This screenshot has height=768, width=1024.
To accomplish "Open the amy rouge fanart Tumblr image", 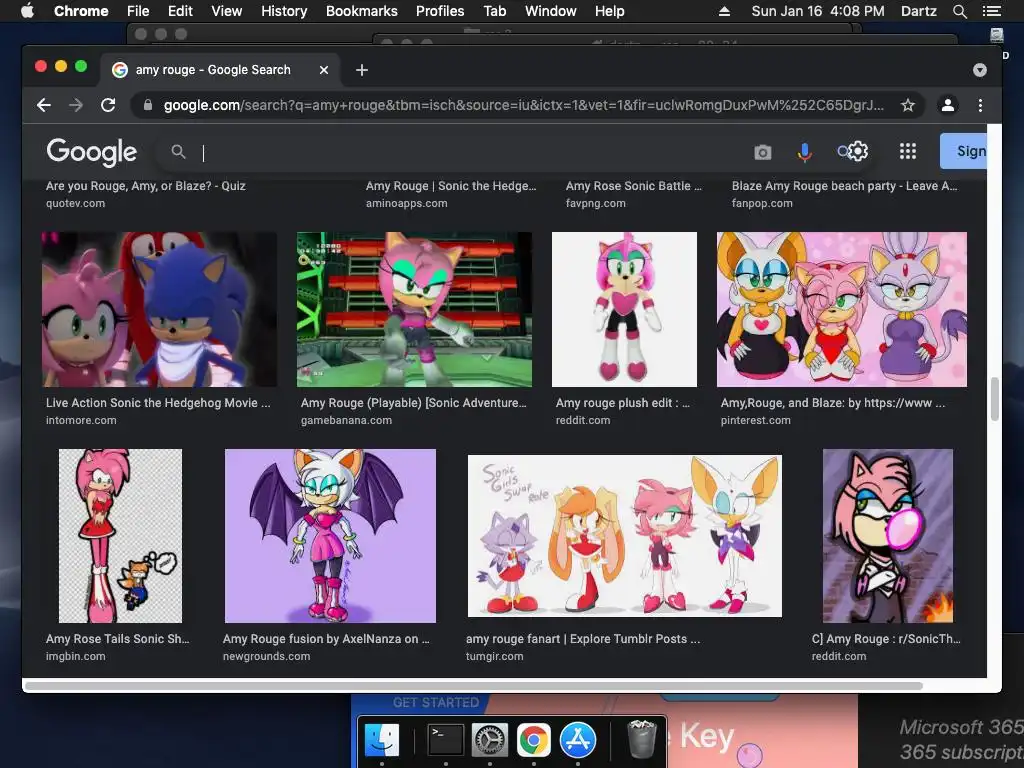I will [x=625, y=536].
